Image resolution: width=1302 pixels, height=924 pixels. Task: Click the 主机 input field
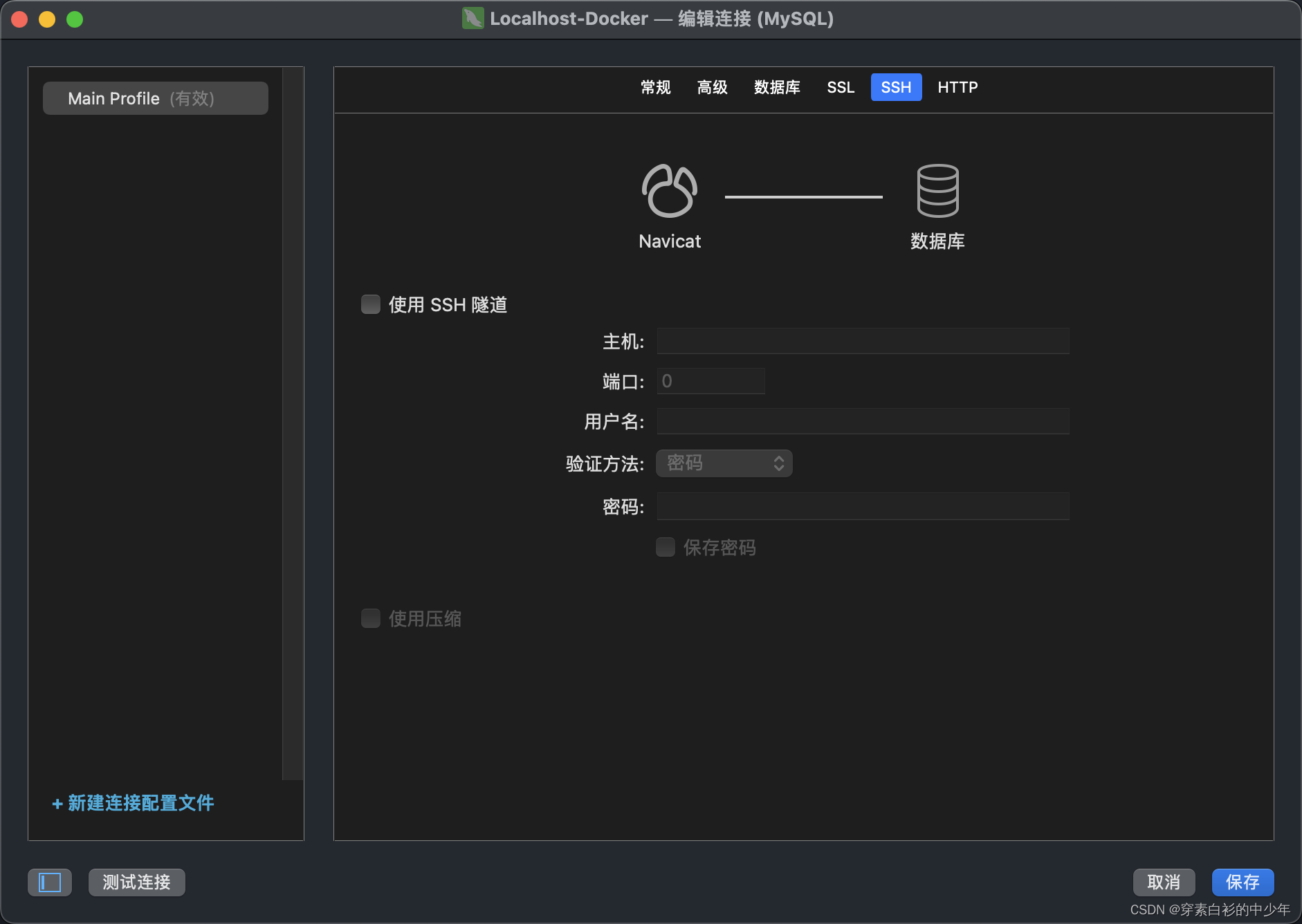click(863, 341)
